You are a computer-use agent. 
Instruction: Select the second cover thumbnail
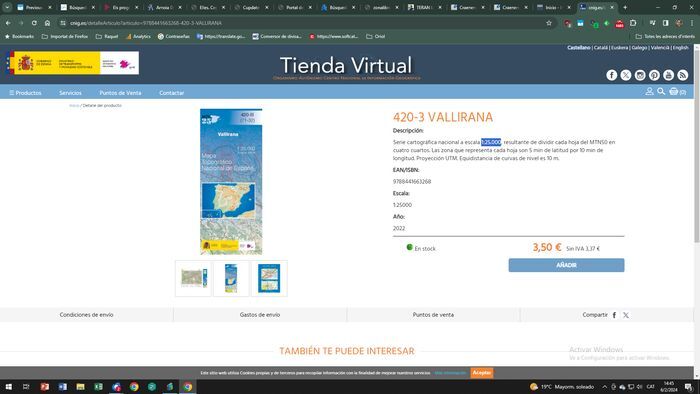click(231, 278)
